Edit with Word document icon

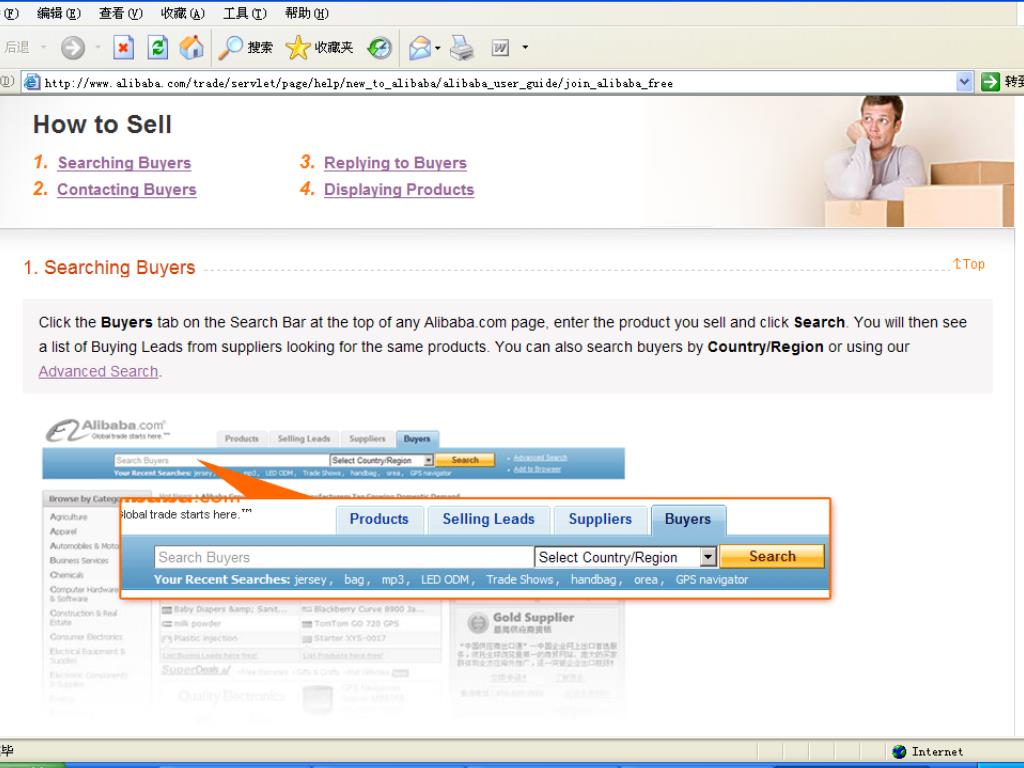[500, 48]
